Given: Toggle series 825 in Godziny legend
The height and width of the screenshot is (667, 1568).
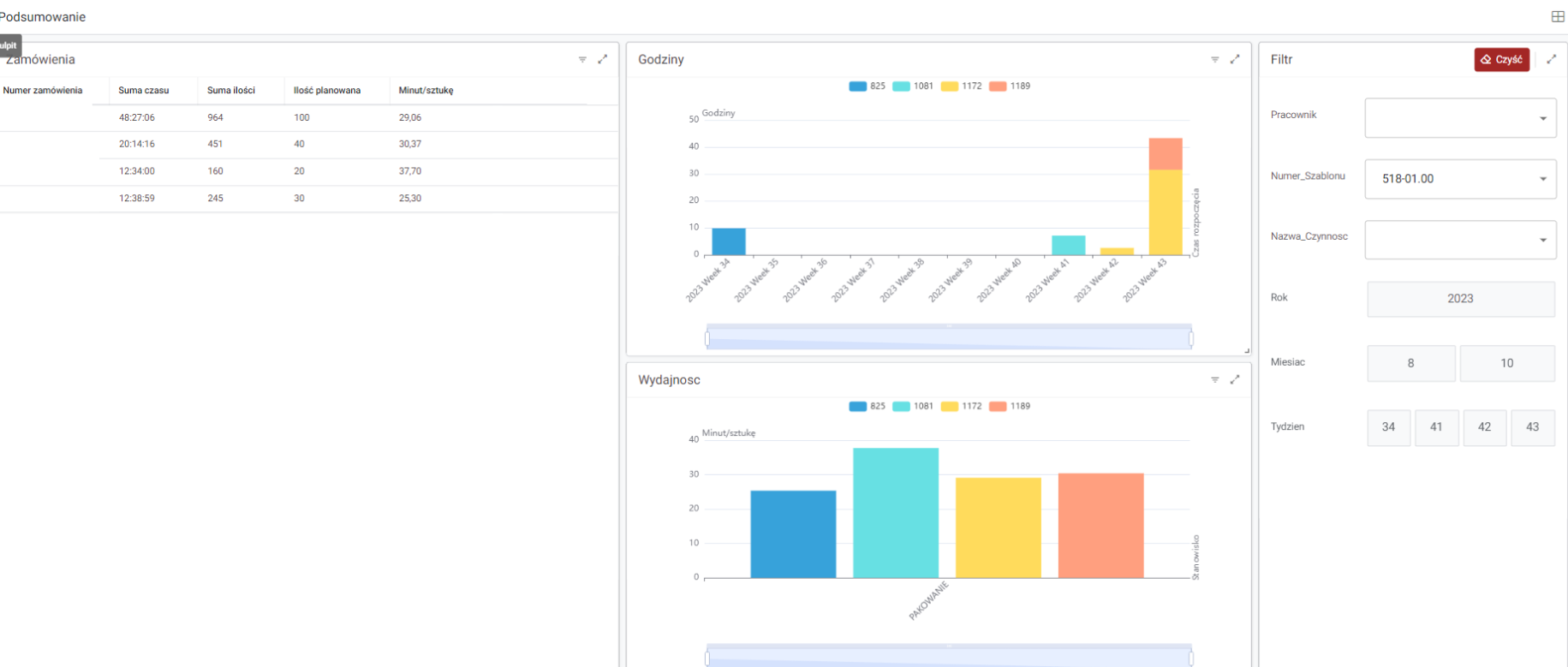Looking at the screenshot, I should coord(867,86).
